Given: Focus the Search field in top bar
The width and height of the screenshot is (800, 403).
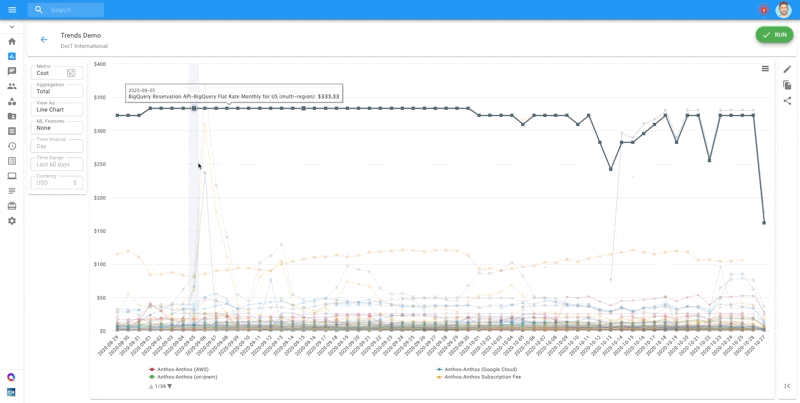Looking at the screenshot, I should pos(66,10).
